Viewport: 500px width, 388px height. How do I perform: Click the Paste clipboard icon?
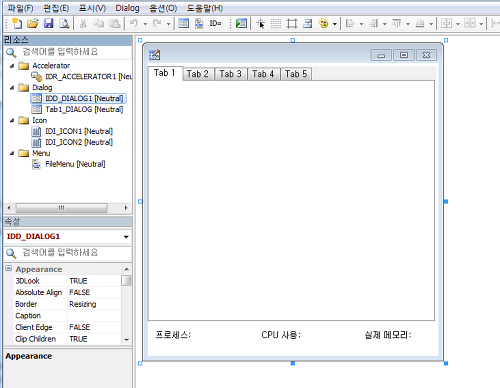coord(115,23)
